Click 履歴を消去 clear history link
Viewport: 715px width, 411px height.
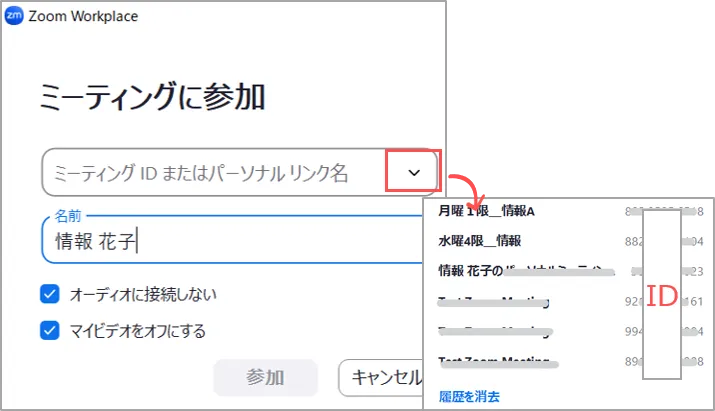click(469, 396)
